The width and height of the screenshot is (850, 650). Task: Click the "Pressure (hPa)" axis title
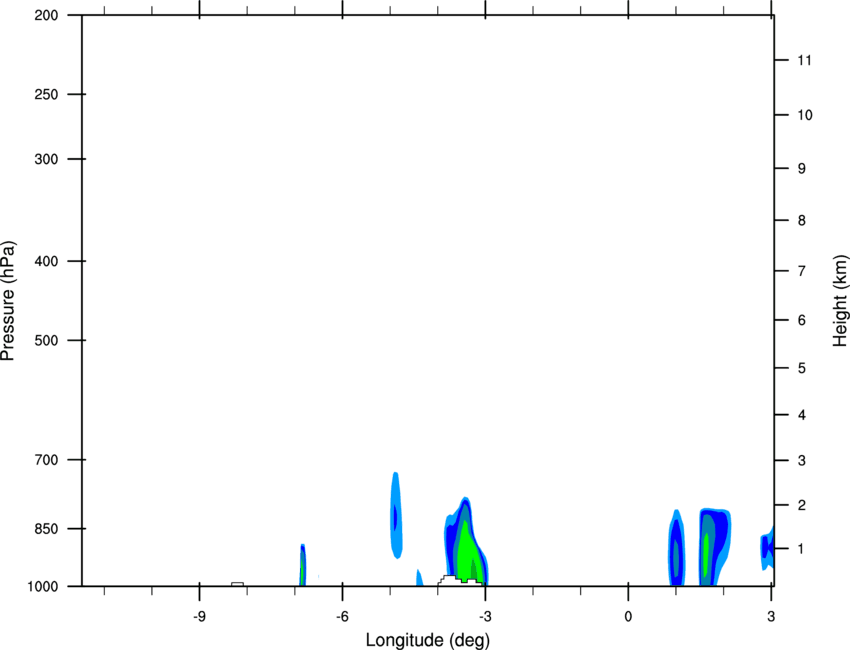pyautogui.click(x=9, y=301)
